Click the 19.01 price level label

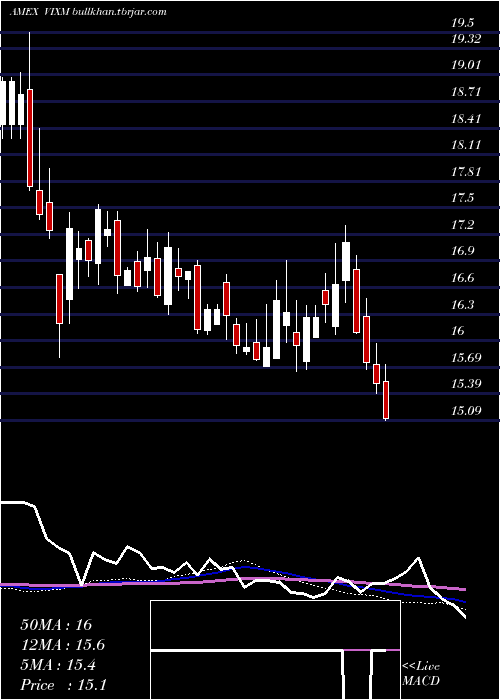click(x=466, y=65)
